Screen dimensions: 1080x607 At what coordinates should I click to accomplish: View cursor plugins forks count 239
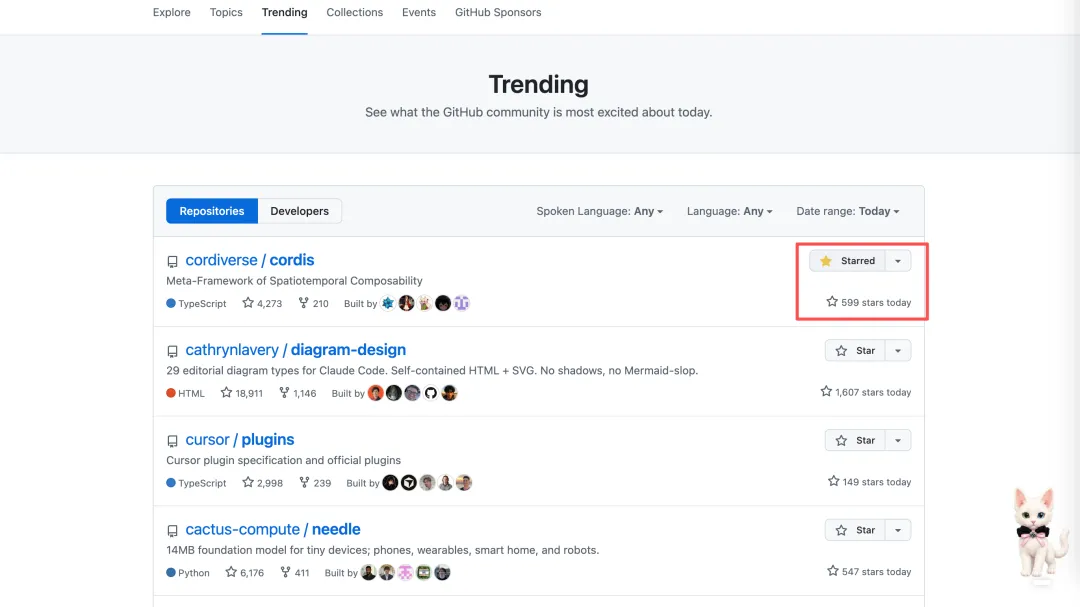click(x=315, y=482)
